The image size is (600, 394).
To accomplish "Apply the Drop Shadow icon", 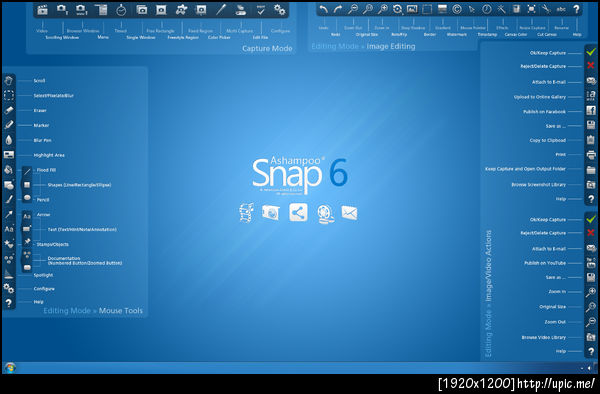I will click(x=412, y=9).
